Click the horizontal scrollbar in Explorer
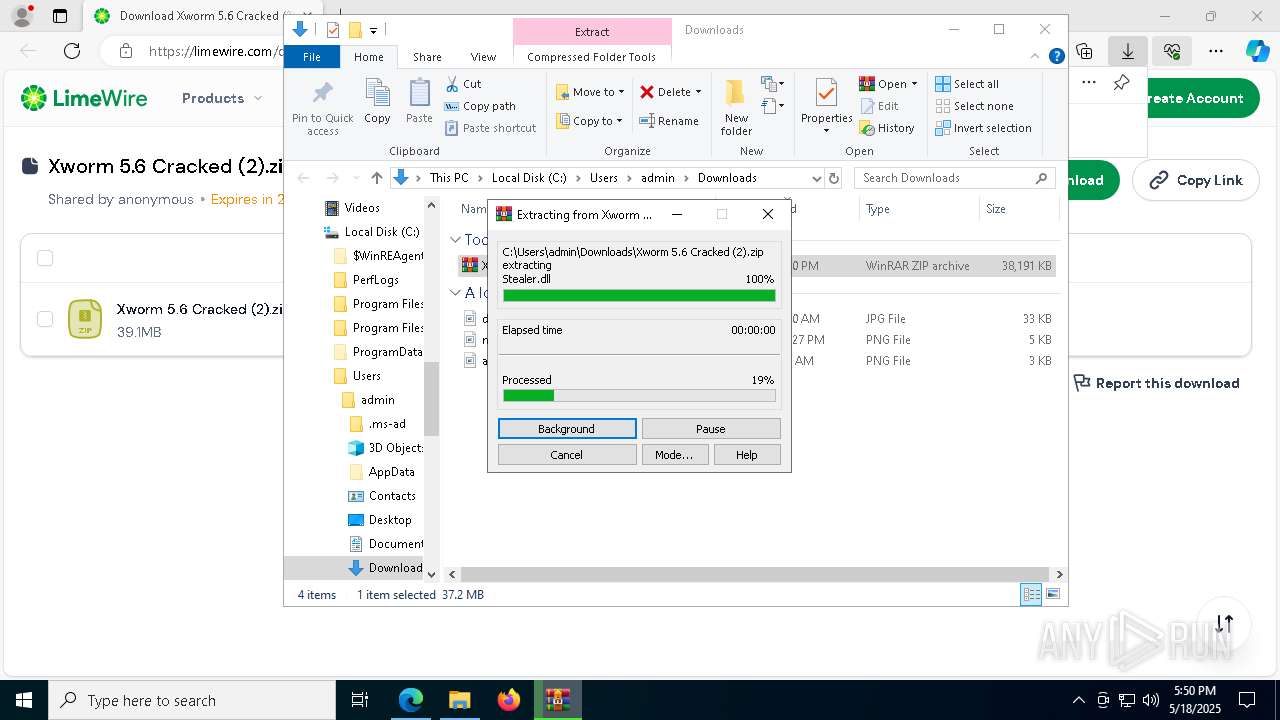This screenshot has width=1280, height=720. coord(755,574)
